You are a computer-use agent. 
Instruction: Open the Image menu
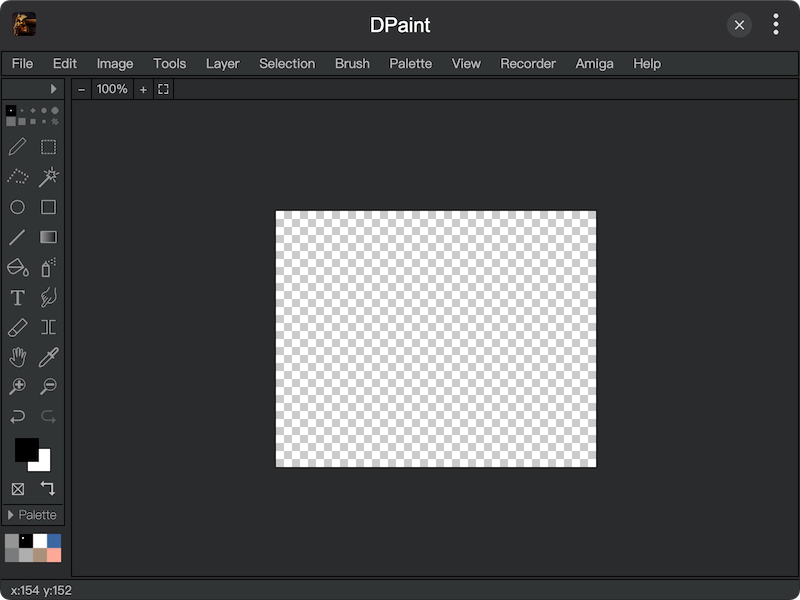coord(115,64)
